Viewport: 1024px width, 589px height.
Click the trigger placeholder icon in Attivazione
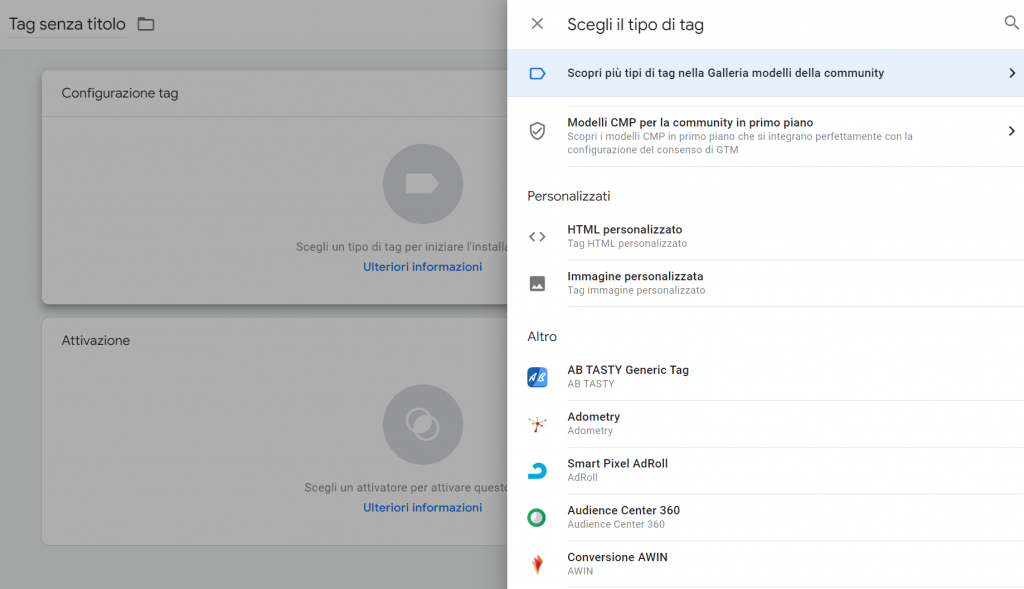[423, 424]
